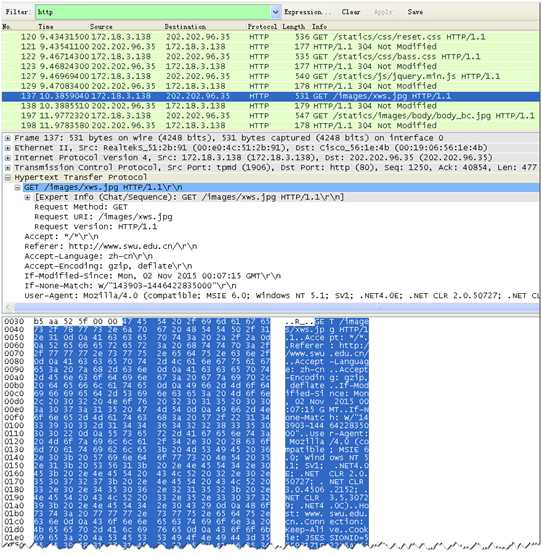This screenshot has height=555, width=542.
Task: Sort packets by Length column header
Action: point(293,27)
